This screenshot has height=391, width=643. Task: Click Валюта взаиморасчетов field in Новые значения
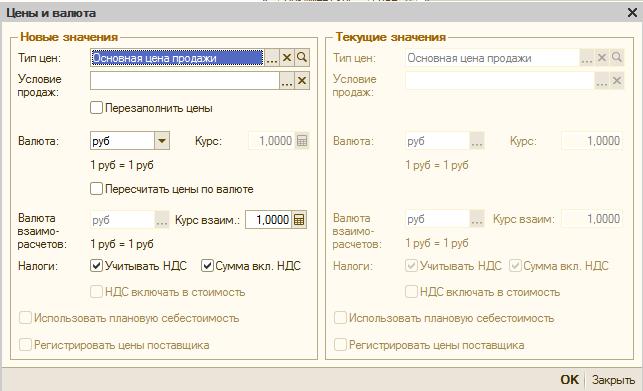pos(123,220)
